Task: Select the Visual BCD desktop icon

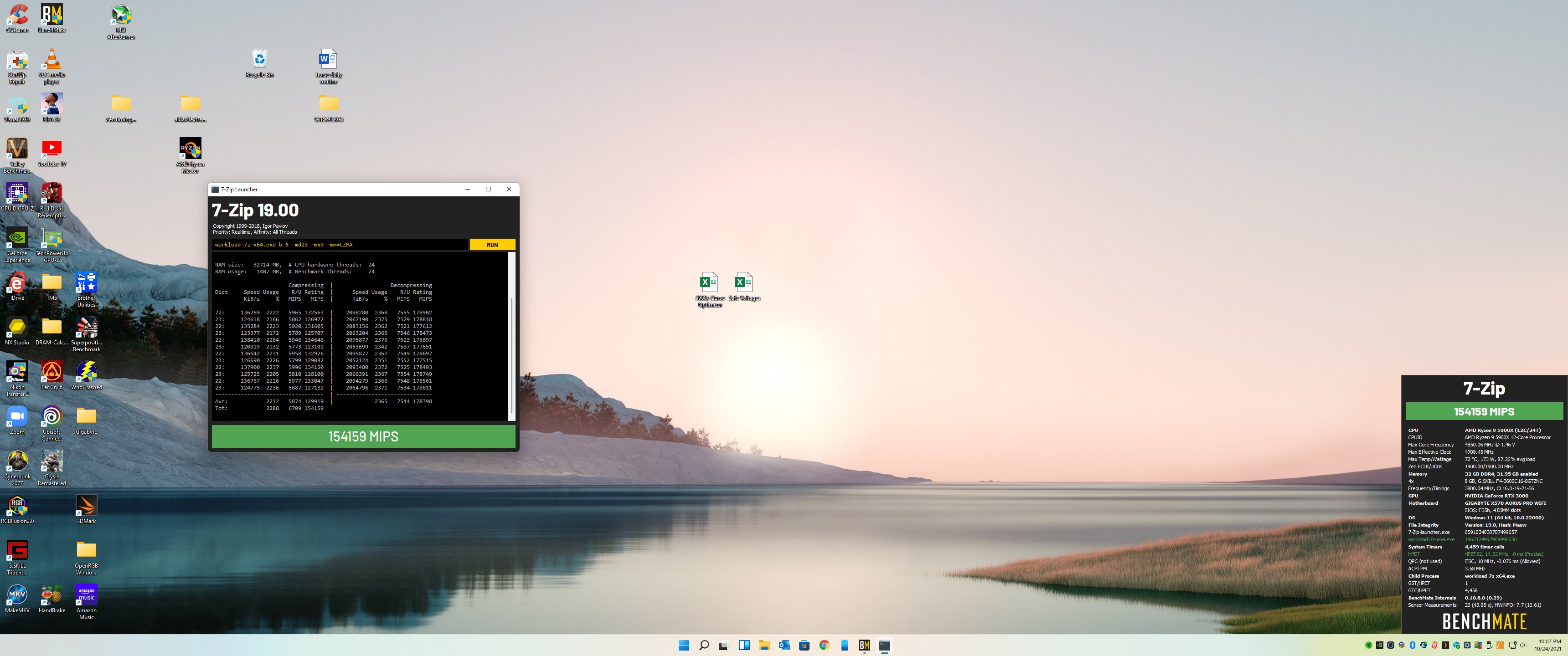Action: click(x=17, y=108)
